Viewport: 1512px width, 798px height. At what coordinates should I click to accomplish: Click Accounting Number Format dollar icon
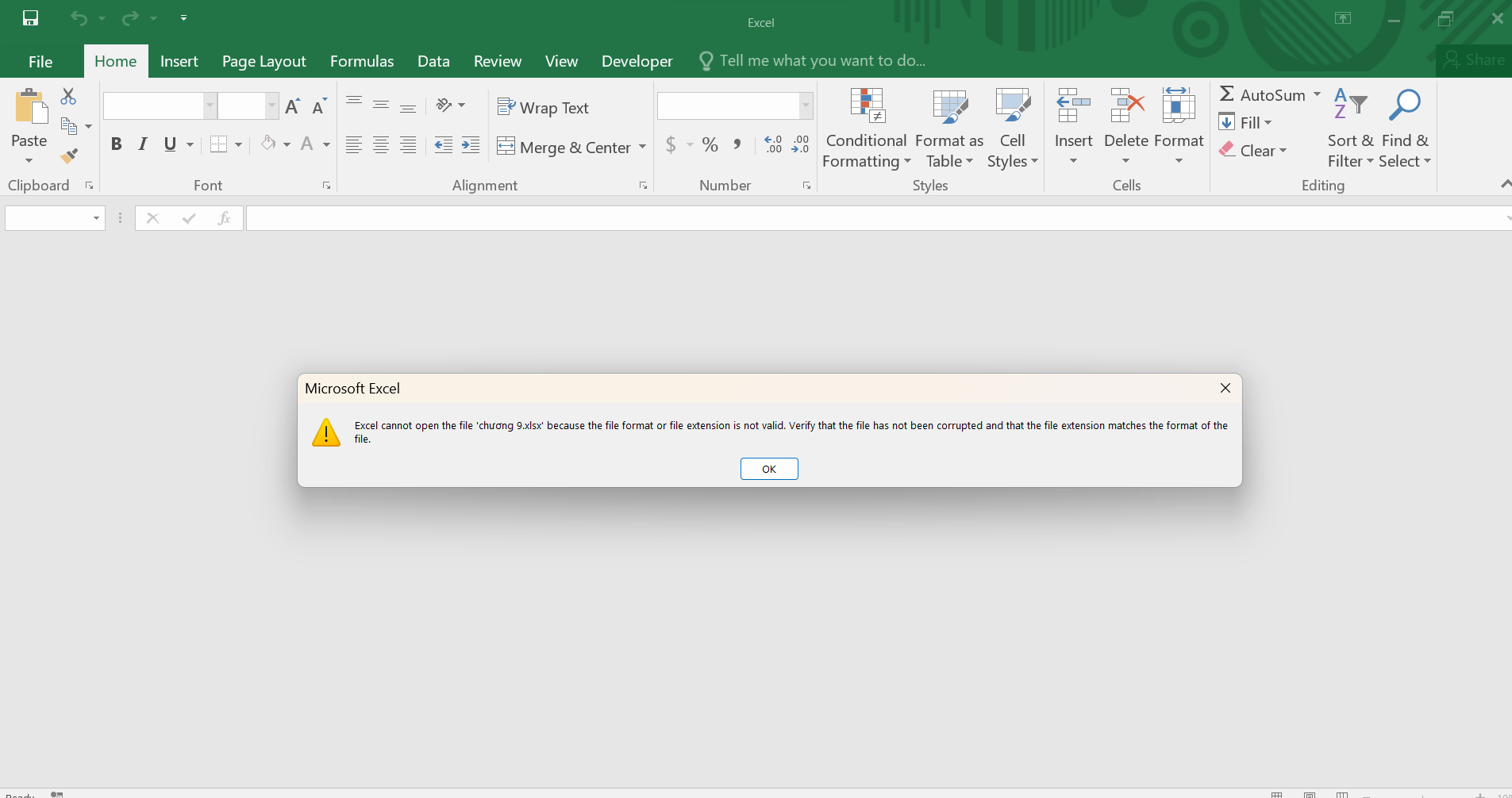click(x=671, y=144)
